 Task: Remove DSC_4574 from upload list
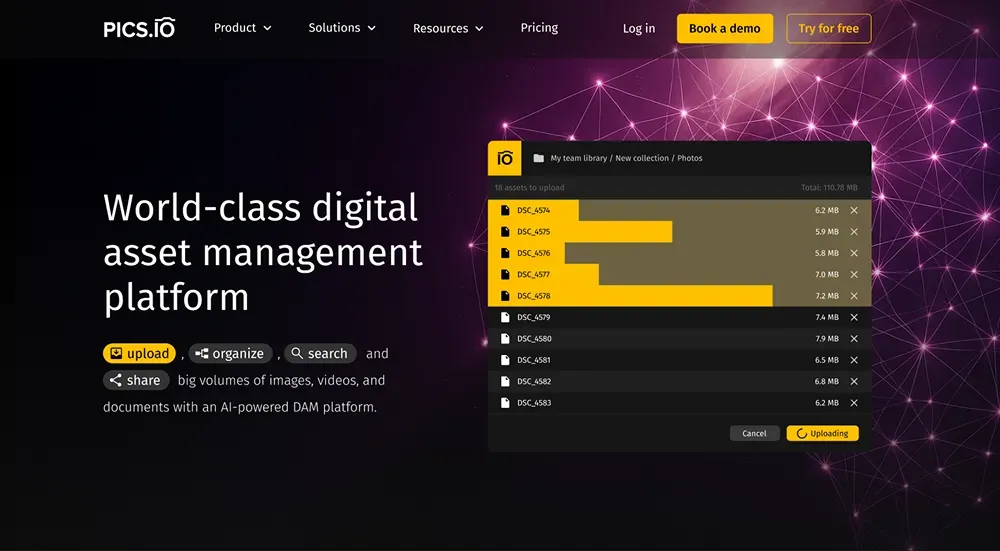point(854,210)
